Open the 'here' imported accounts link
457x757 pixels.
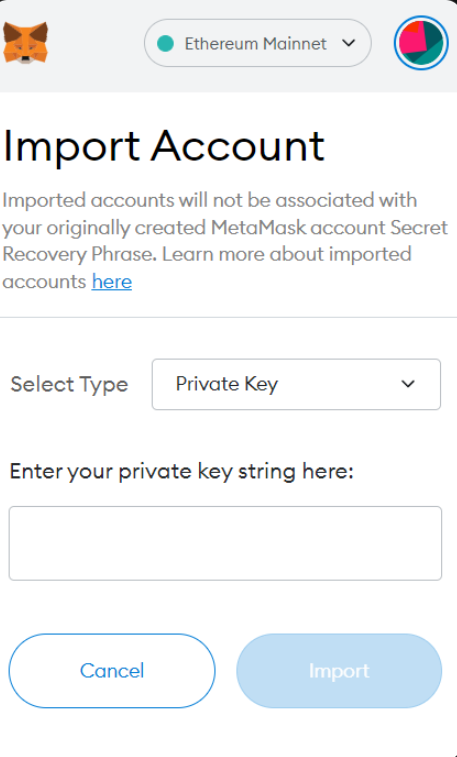[x=112, y=281]
